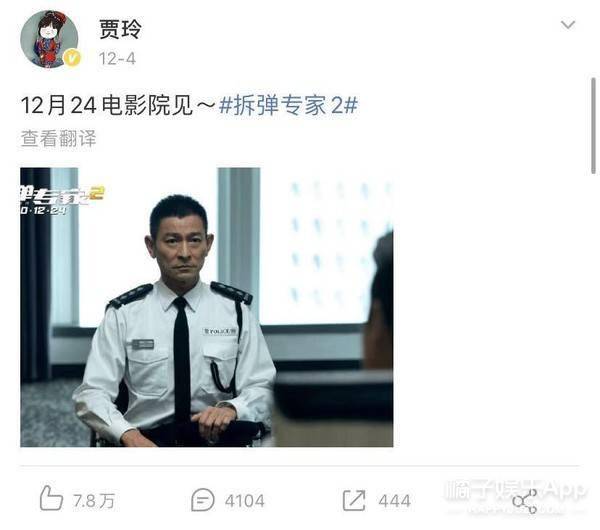Click the movie title logo in photo corner
The width and height of the screenshot is (600, 530).
[62, 195]
